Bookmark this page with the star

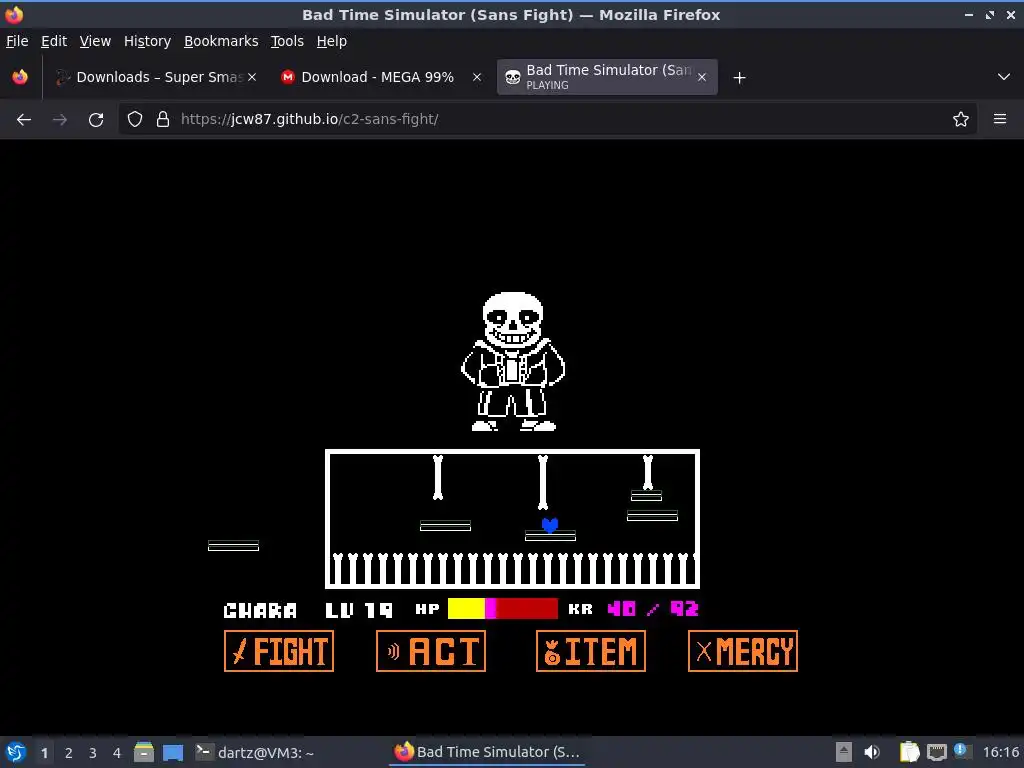tap(961, 119)
